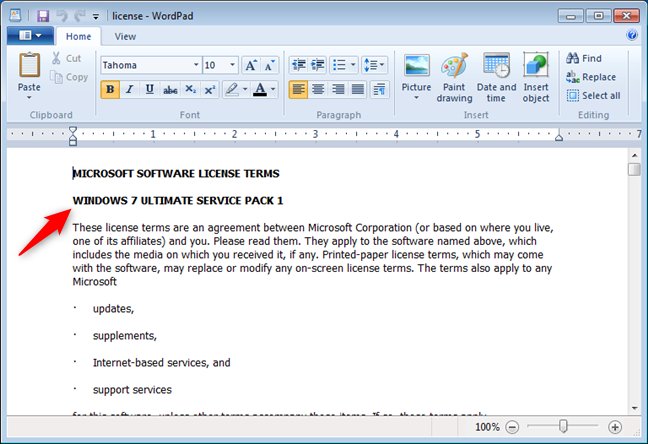Open the font size dropdown
Viewport: 648px width, 444px height.
click(232, 65)
